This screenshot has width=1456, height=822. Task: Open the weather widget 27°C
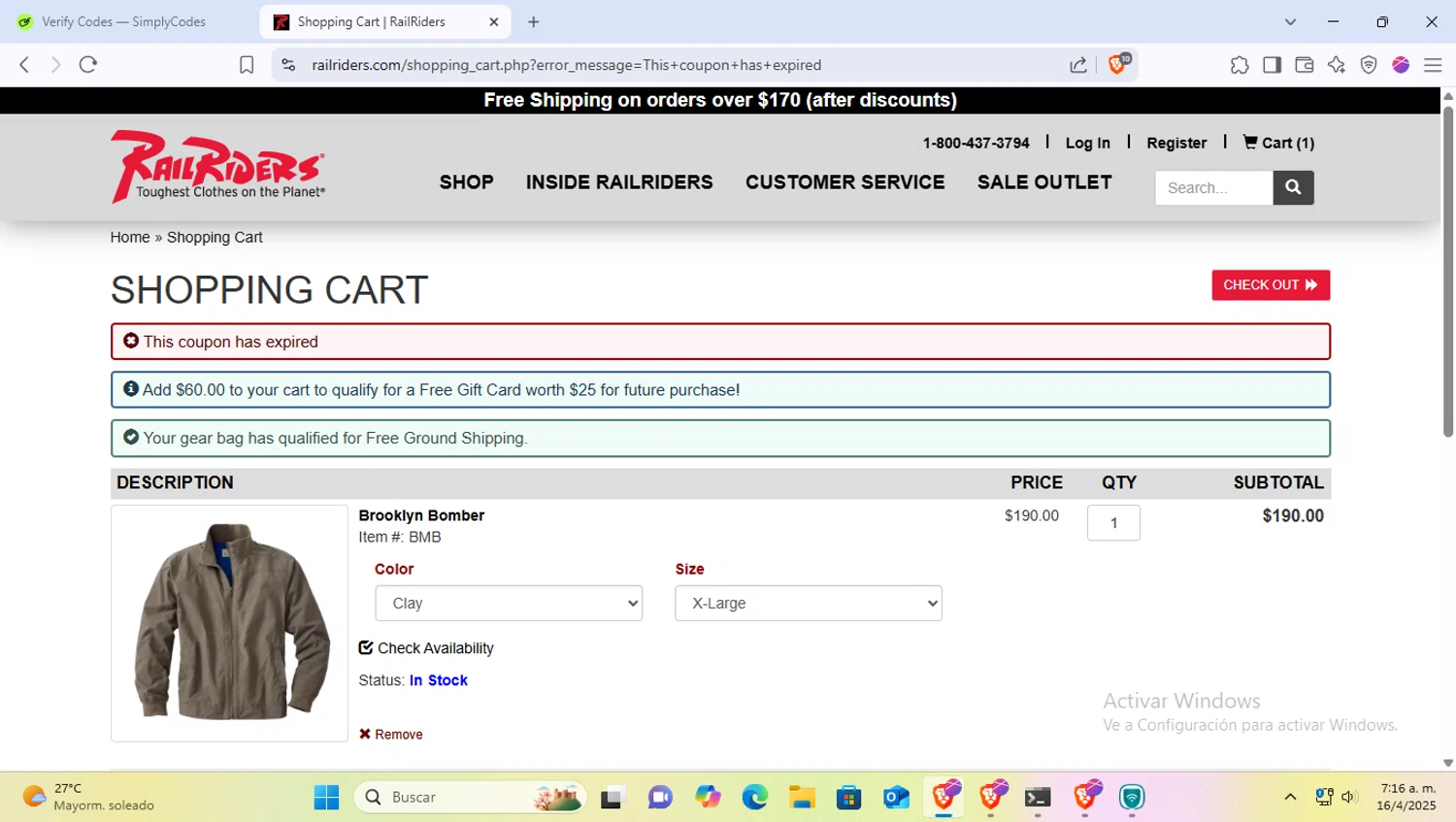coord(87,797)
